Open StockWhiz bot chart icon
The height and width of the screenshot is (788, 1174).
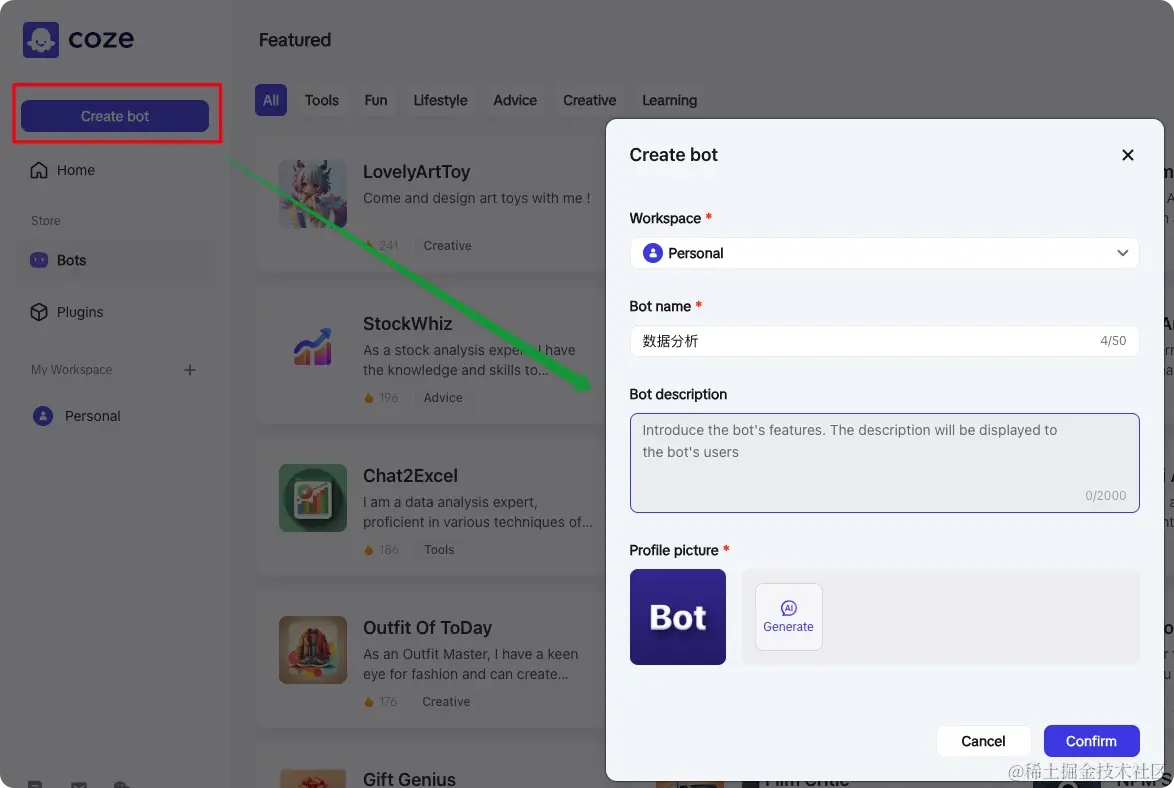click(313, 347)
